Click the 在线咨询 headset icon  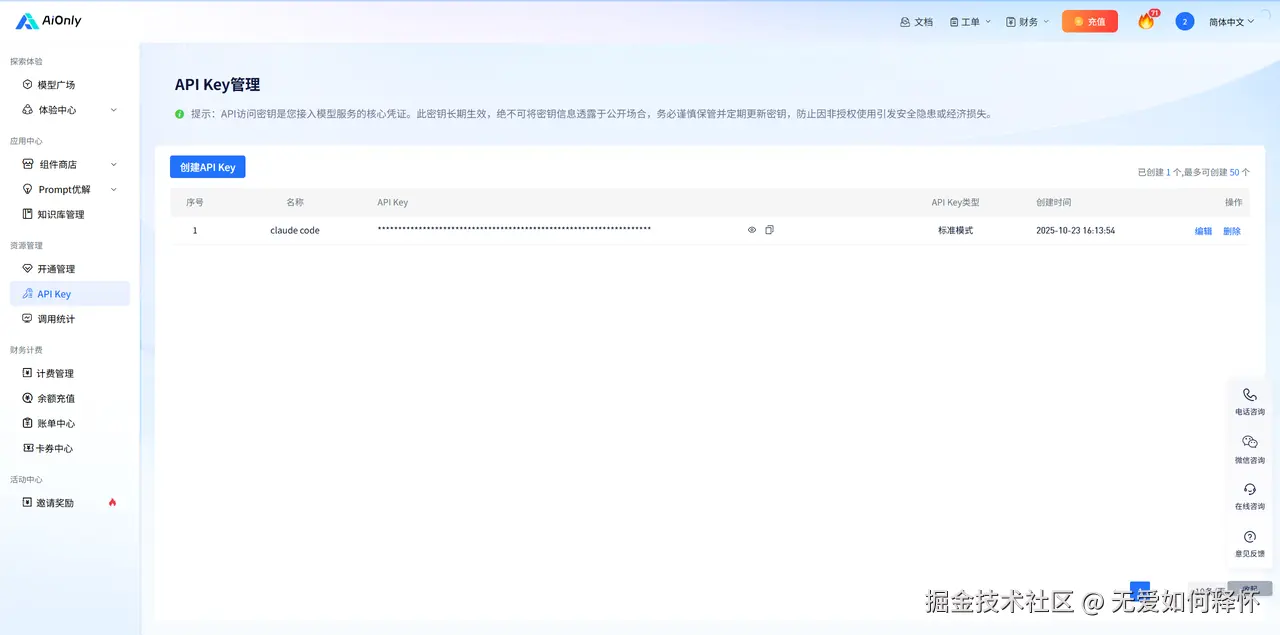tap(1250, 489)
